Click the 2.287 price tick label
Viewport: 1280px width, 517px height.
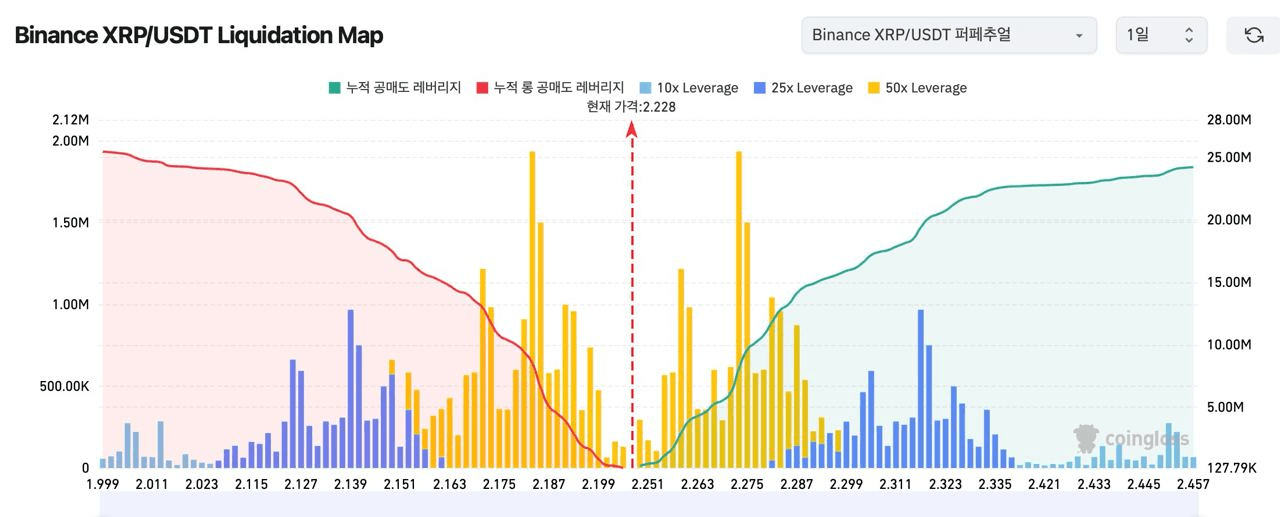[796, 484]
